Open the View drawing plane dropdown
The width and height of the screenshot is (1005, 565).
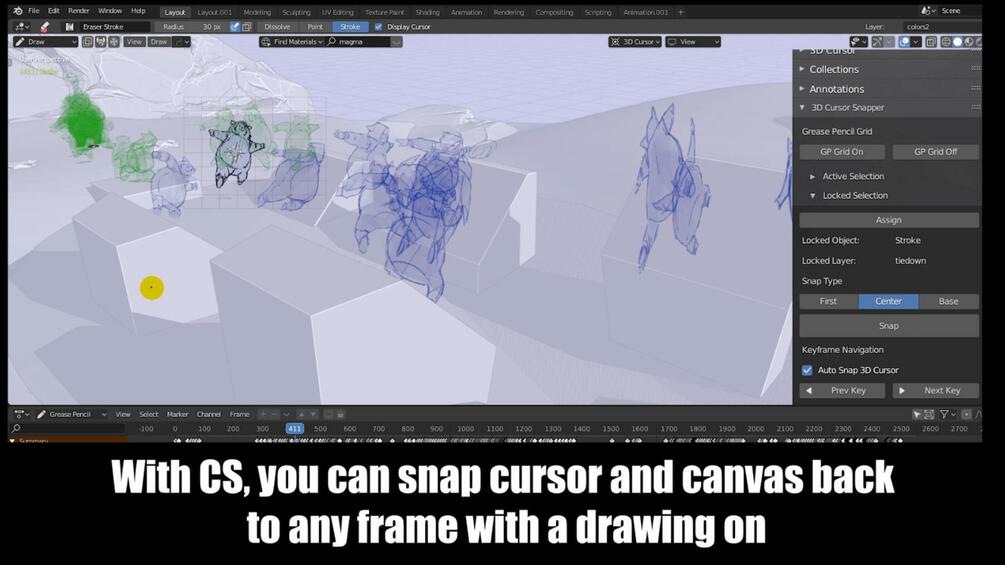(x=694, y=42)
